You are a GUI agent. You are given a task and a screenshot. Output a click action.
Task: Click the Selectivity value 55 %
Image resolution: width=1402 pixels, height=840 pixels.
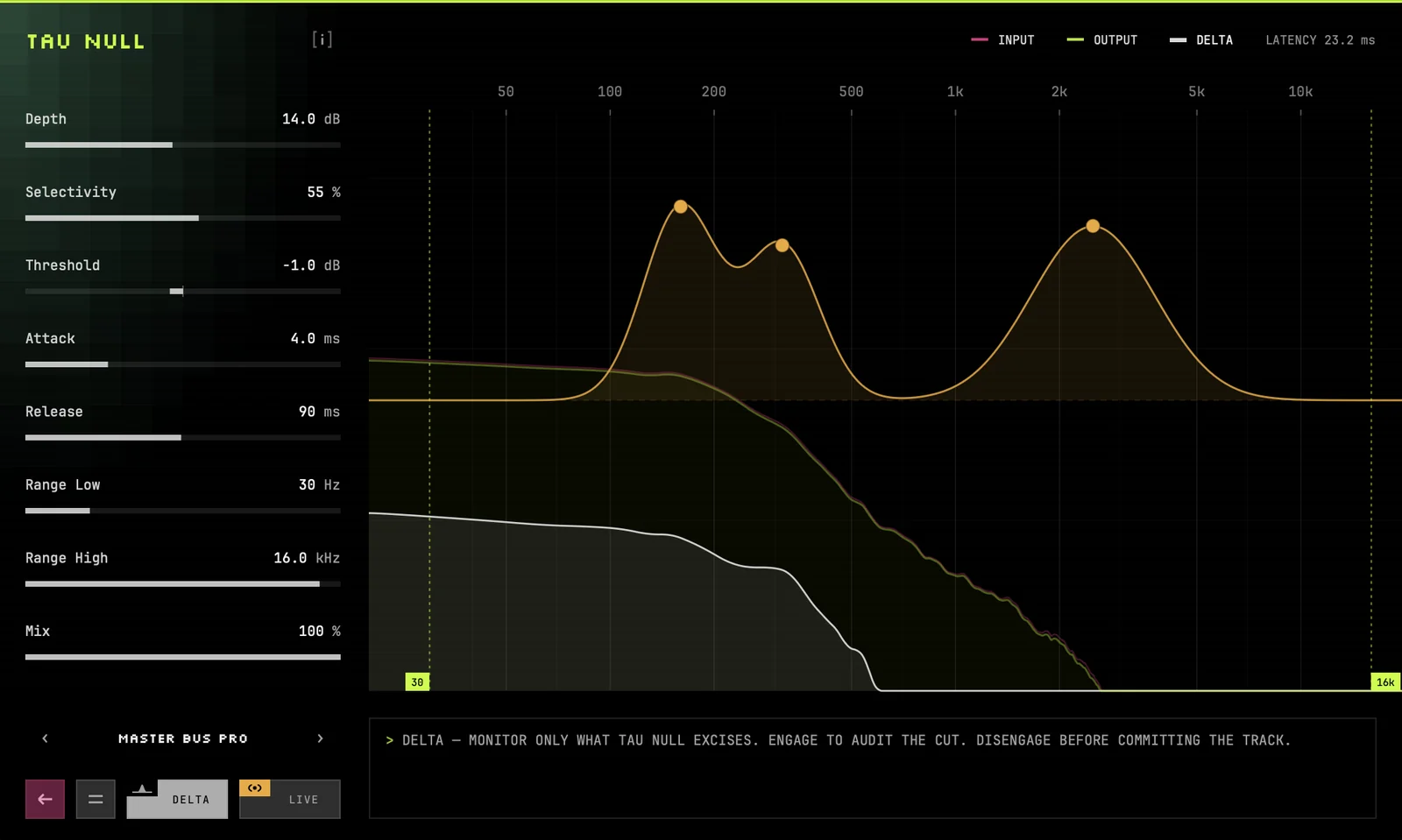[x=323, y=192]
